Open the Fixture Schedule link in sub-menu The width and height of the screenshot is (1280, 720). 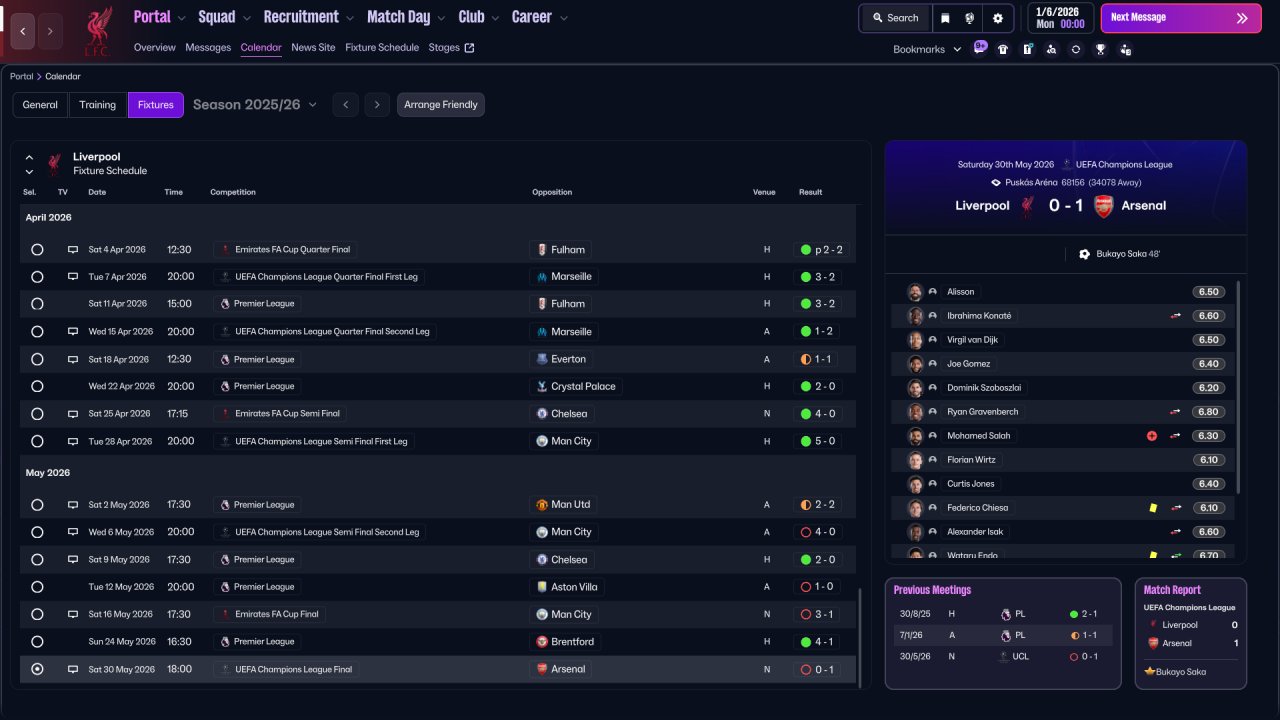(x=382, y=47)
